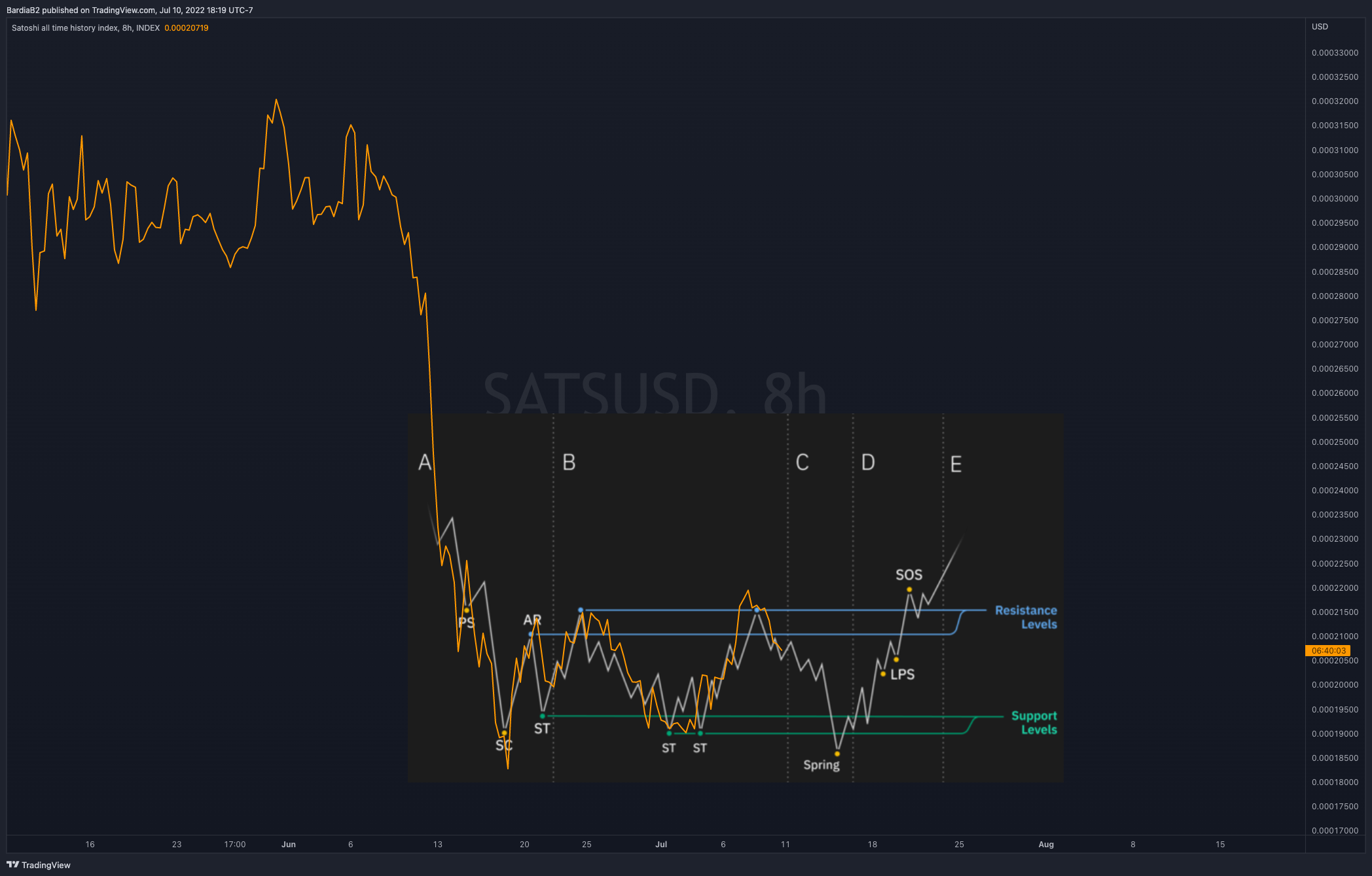Image resolution: width=1372 pixels, height=876 pixels.
Task: Click the phase C label on the schematic
Action: (x=803, y=463)
